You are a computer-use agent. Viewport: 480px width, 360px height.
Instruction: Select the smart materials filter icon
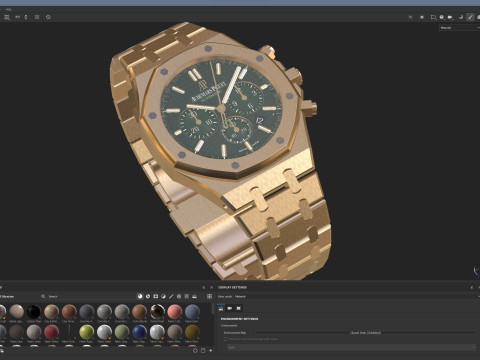148,296
